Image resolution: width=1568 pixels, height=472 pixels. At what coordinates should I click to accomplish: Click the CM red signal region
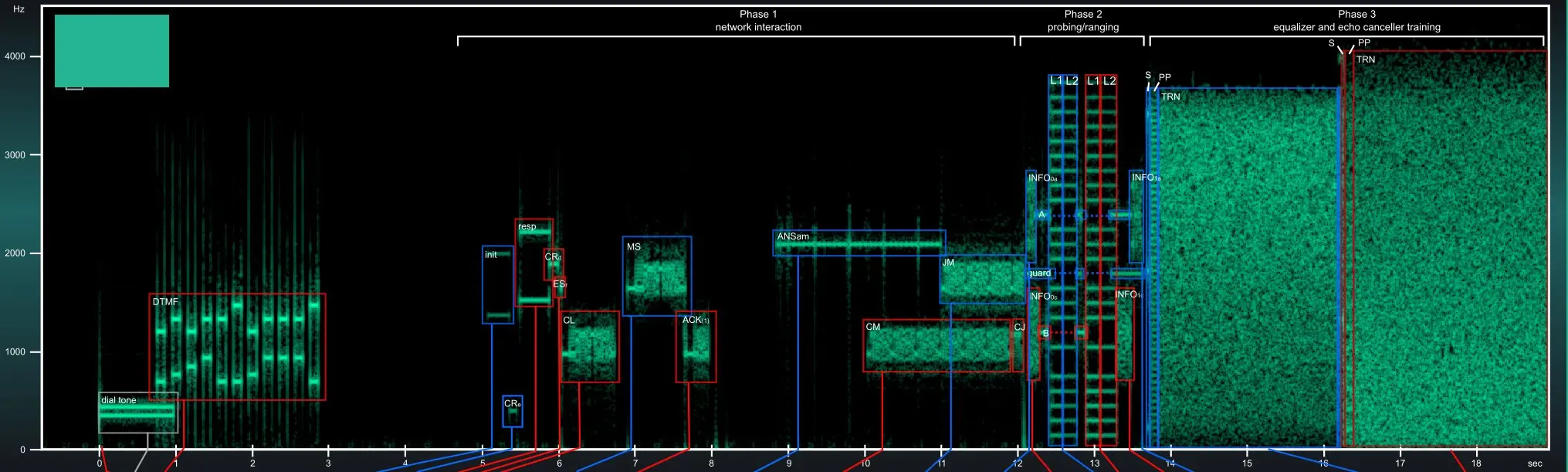pyautogui.click(x=936, y=346)
